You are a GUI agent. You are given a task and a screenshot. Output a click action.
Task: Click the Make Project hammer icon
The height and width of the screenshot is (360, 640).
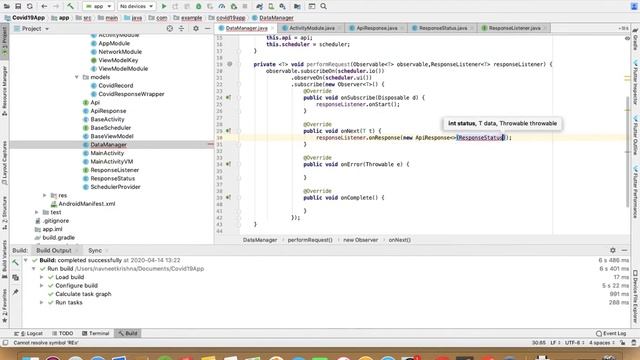coord(70,6)
